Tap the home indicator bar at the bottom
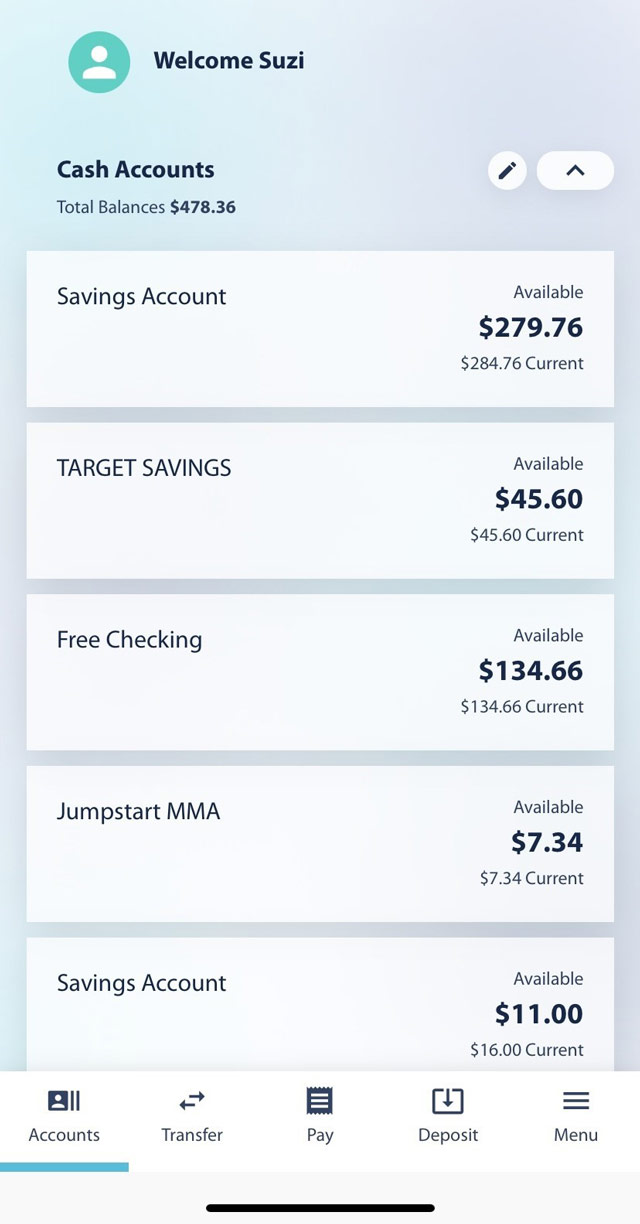The image size is (640, 1224). [319, 1205]
